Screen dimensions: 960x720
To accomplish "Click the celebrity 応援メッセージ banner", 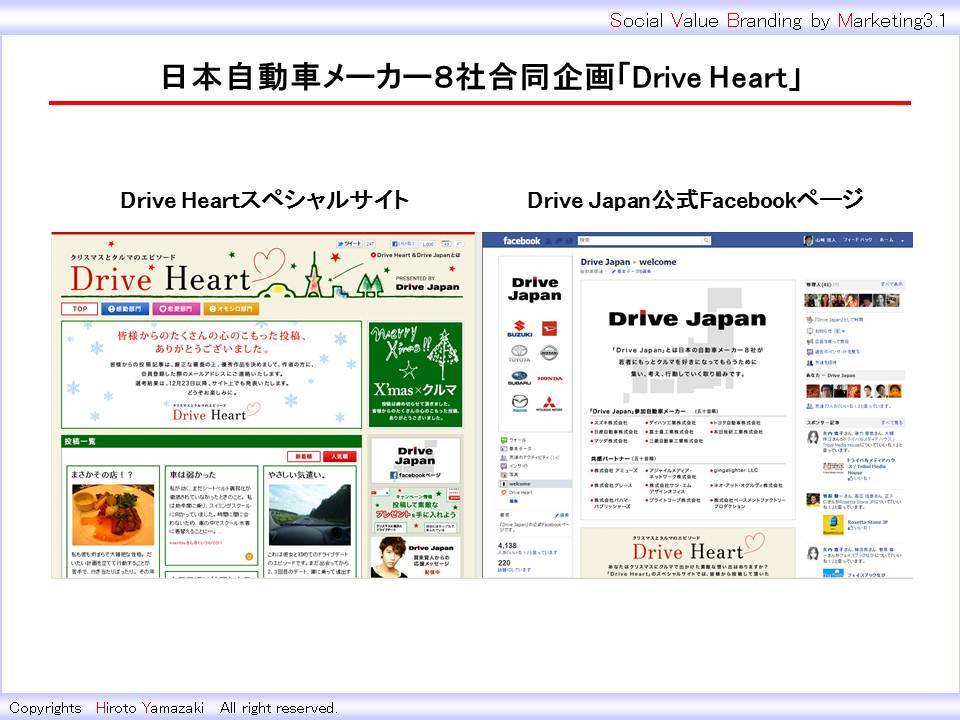I will (x=415, y=557).
